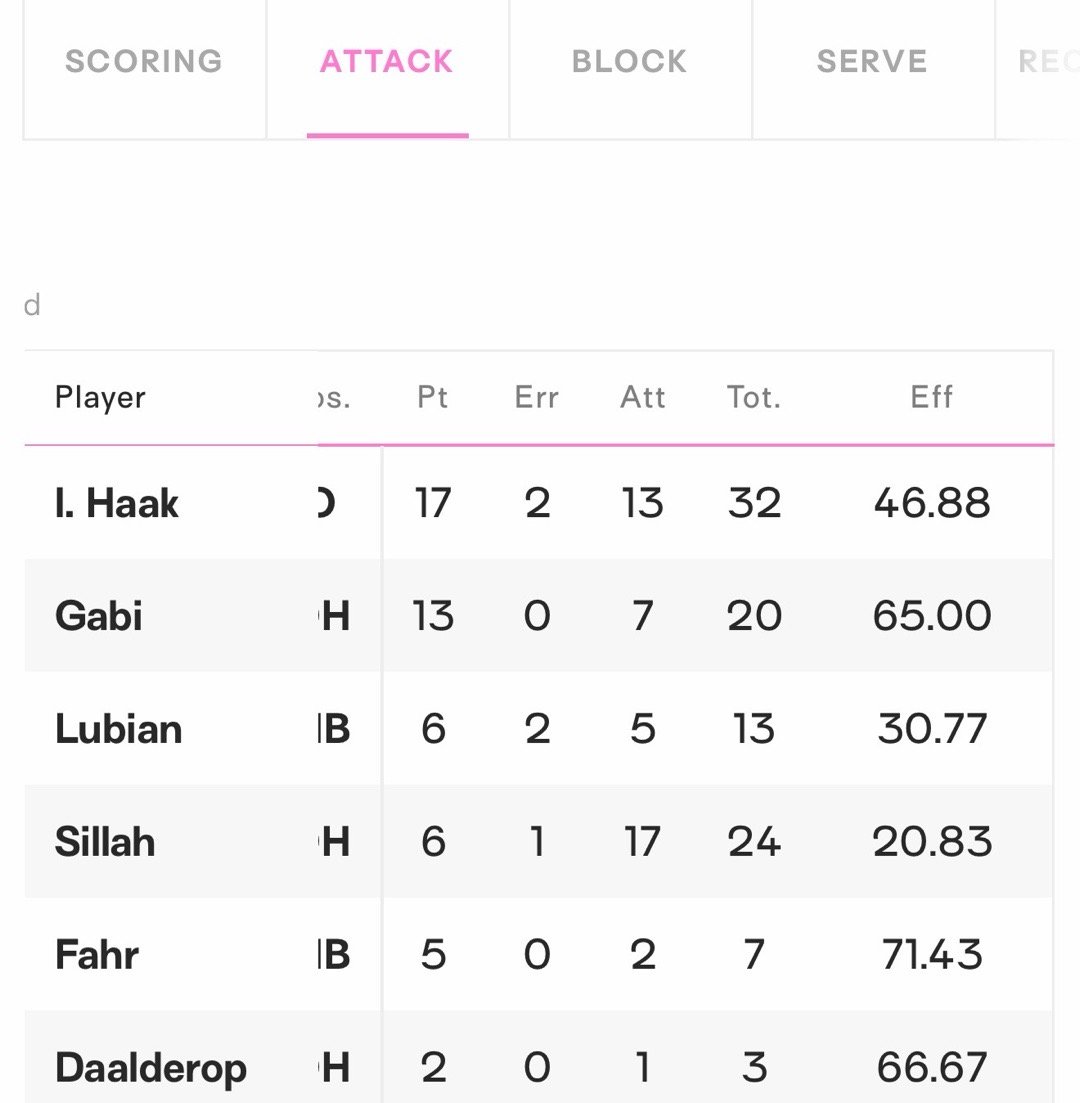Sort table by Err column
The height and width of the screenshot is (1103, 1080).
537,398
